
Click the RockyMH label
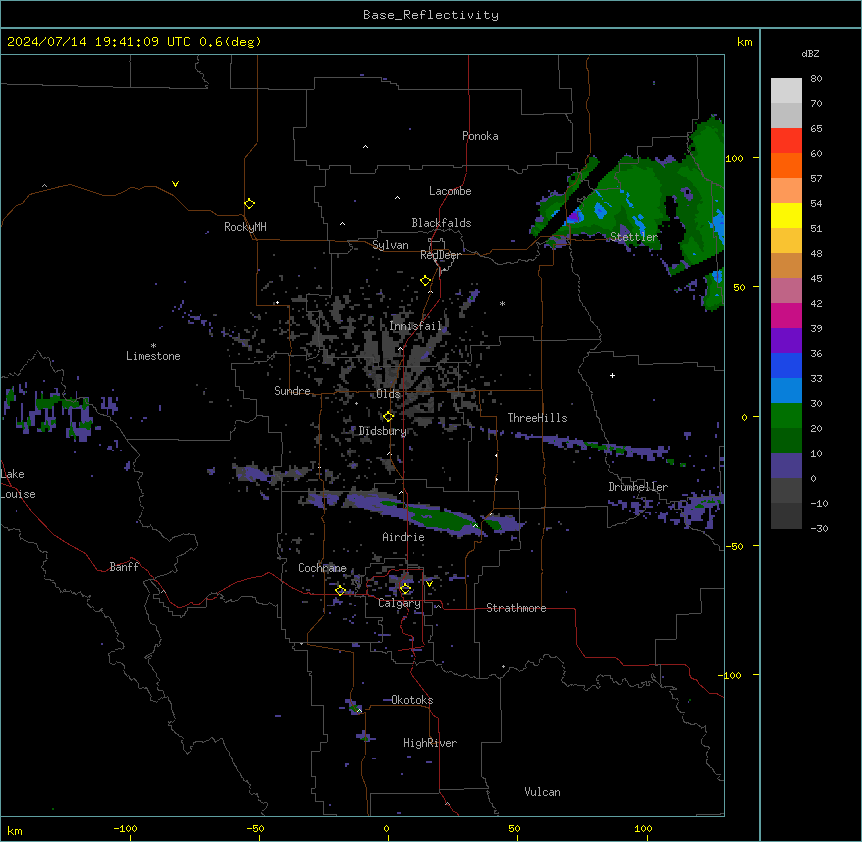(x=245, y=227)
